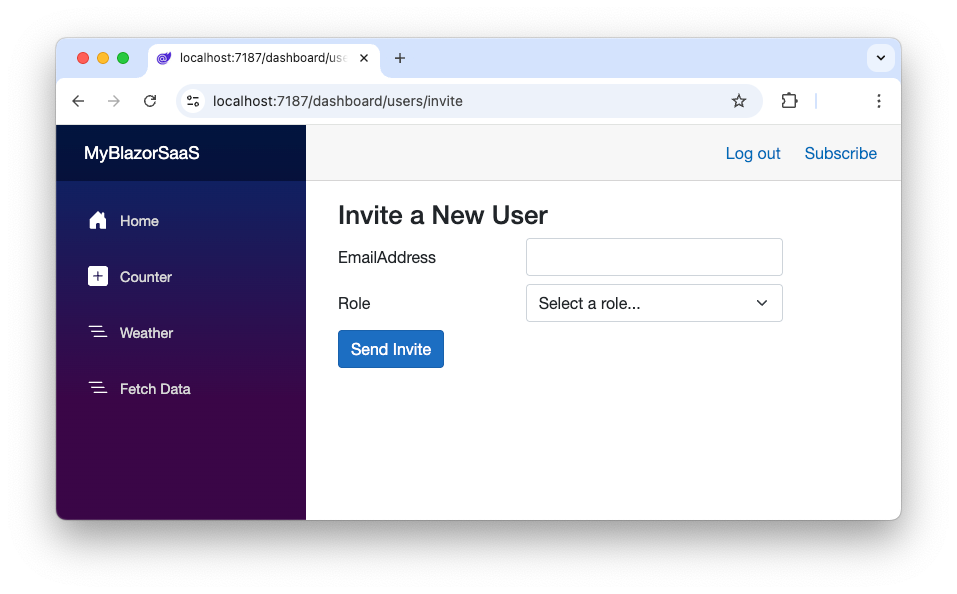Go back with the browser back arrow
The height and width of the screenshot is (594, 957).
coord(78,101)
